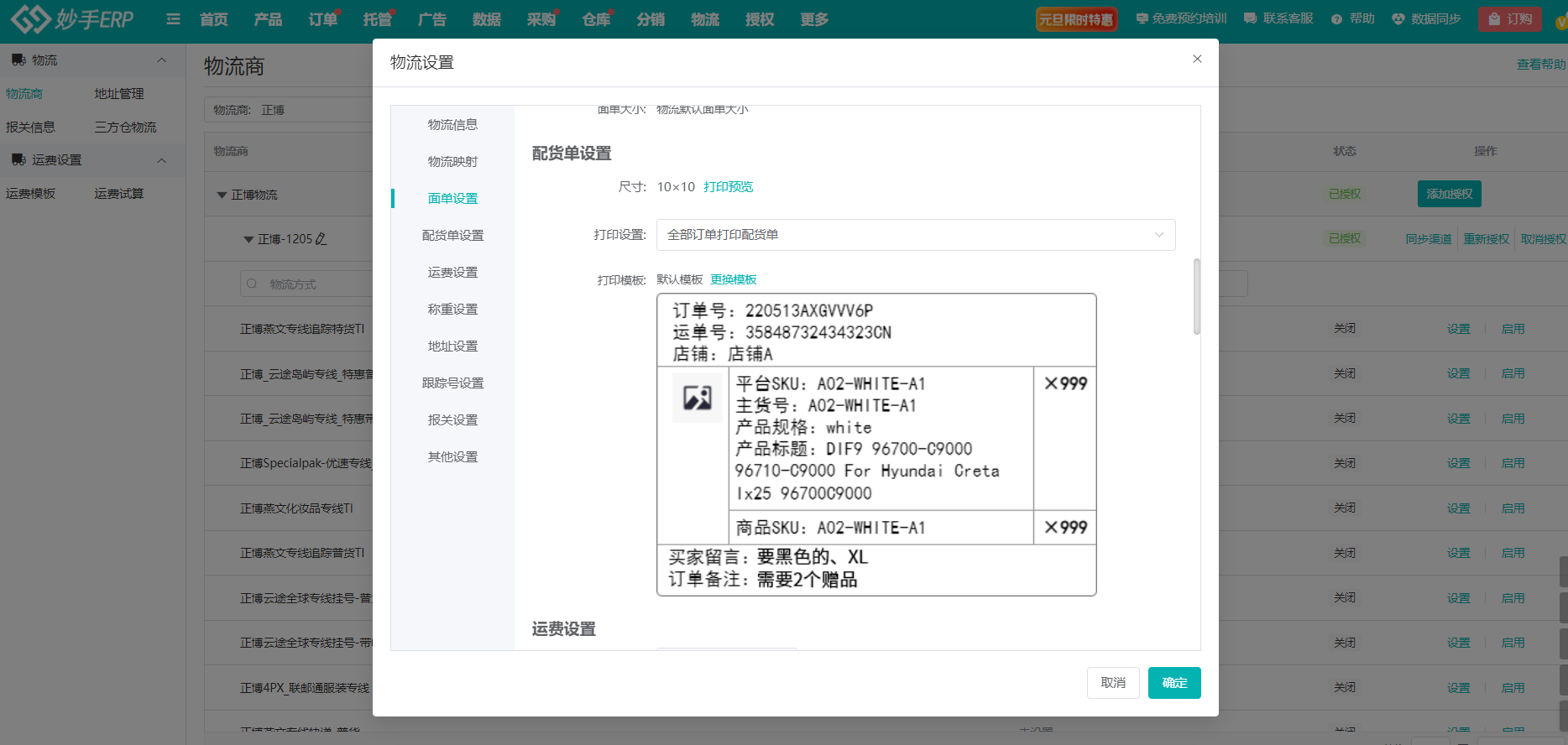
Task: Collapse the 物流 sidebar section
Action: pyautogui.click(x=162, y=60)
